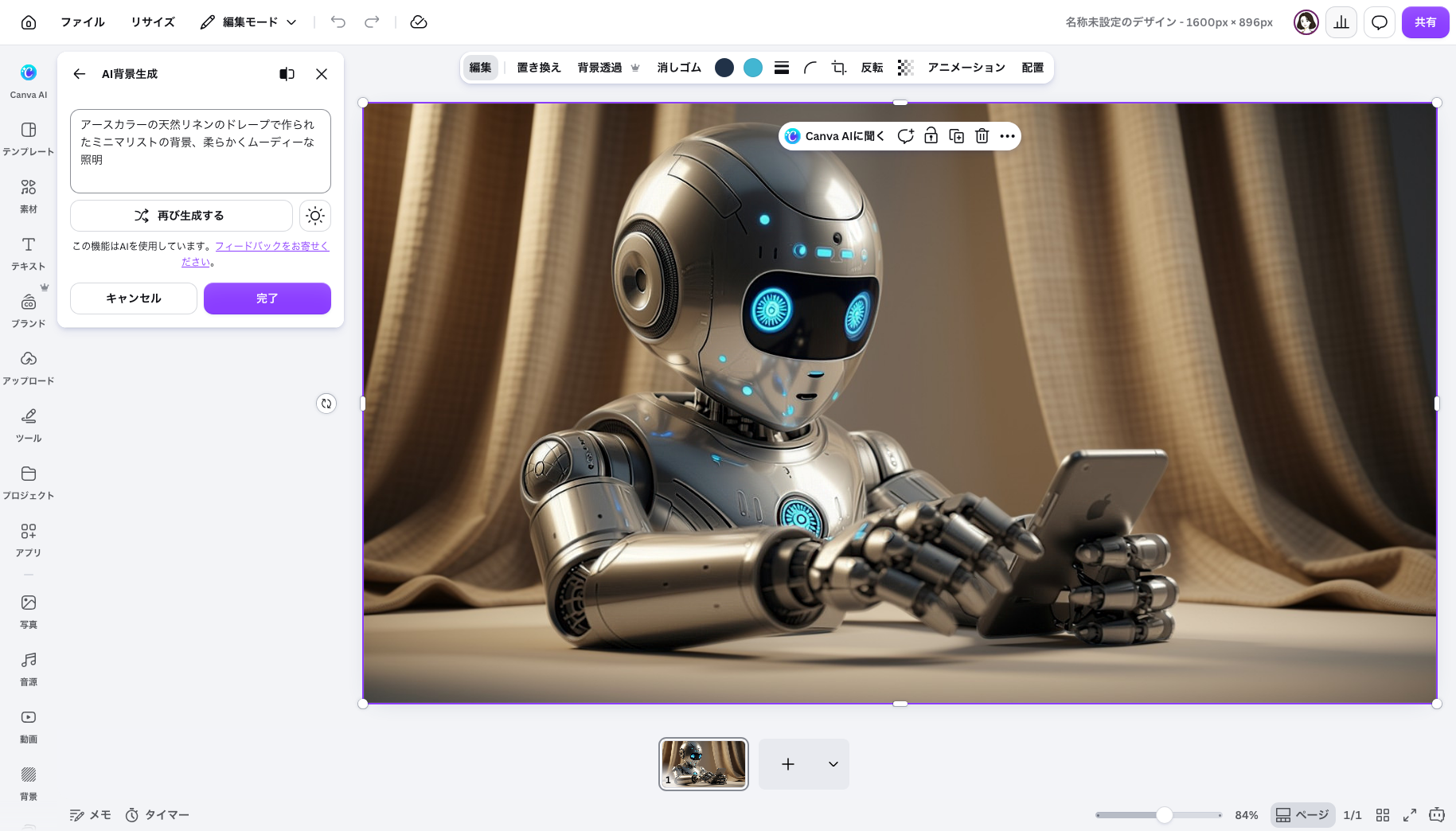This screenshot has width=1456, height=831.
Task: Pick the light blue color swatch
Action: pyautogui.click(x=753, y=68)
